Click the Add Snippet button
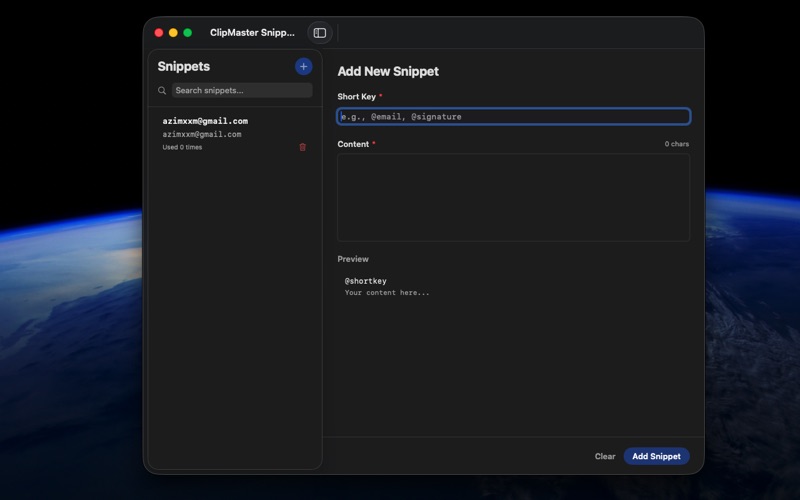 (x=656, y=456)
